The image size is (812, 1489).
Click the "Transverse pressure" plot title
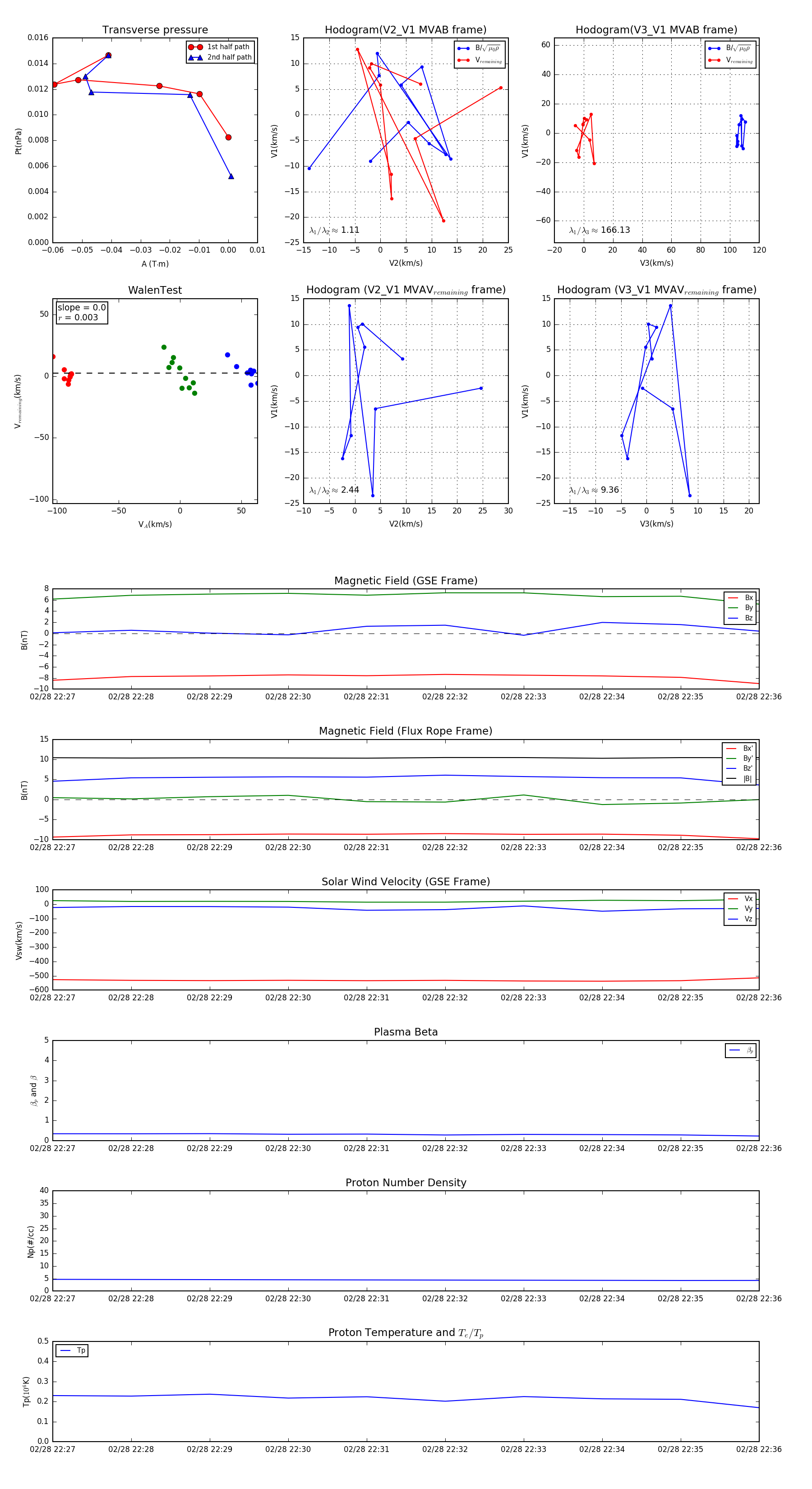coord(155,30)
